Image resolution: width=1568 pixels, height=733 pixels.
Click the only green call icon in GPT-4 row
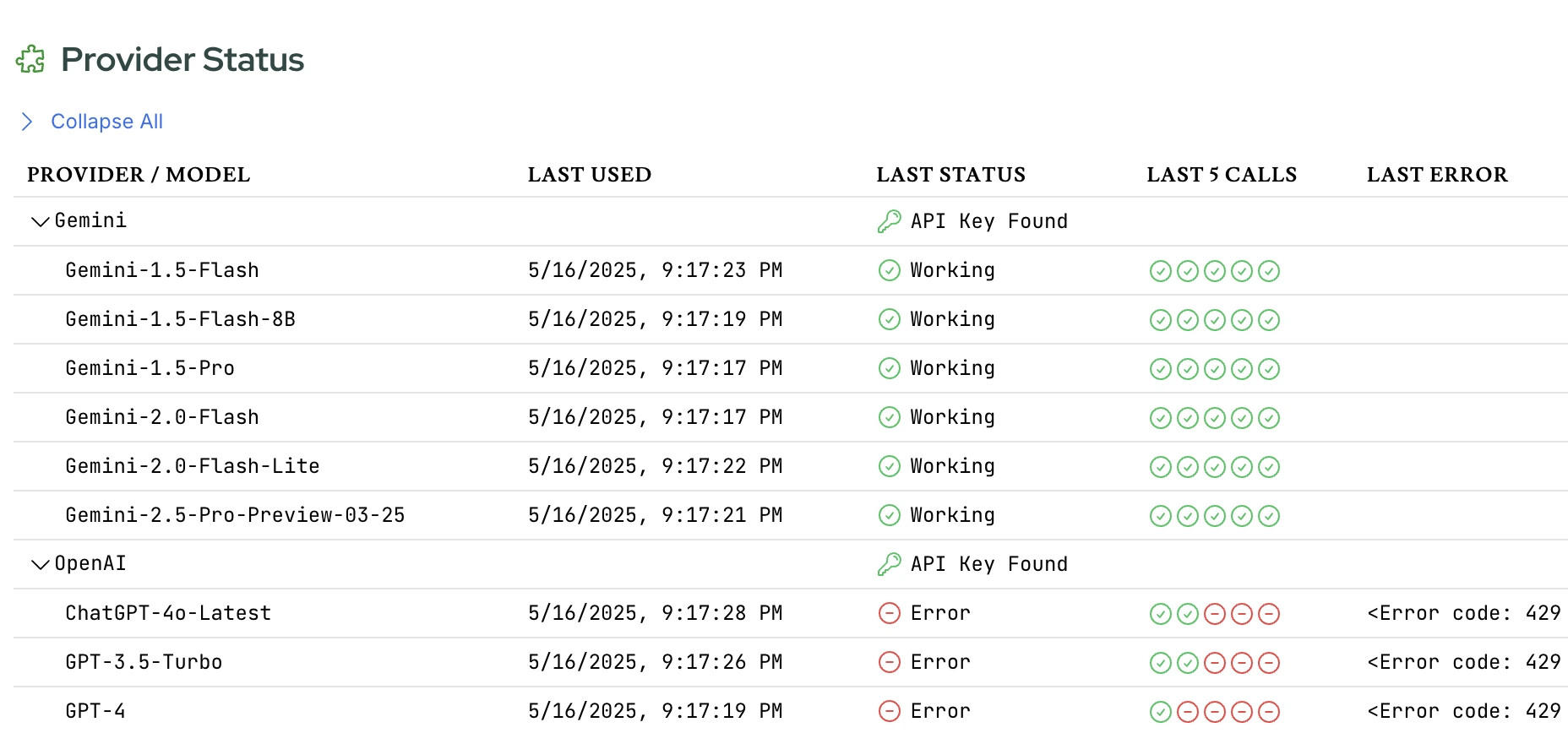tap(1161, 712)
